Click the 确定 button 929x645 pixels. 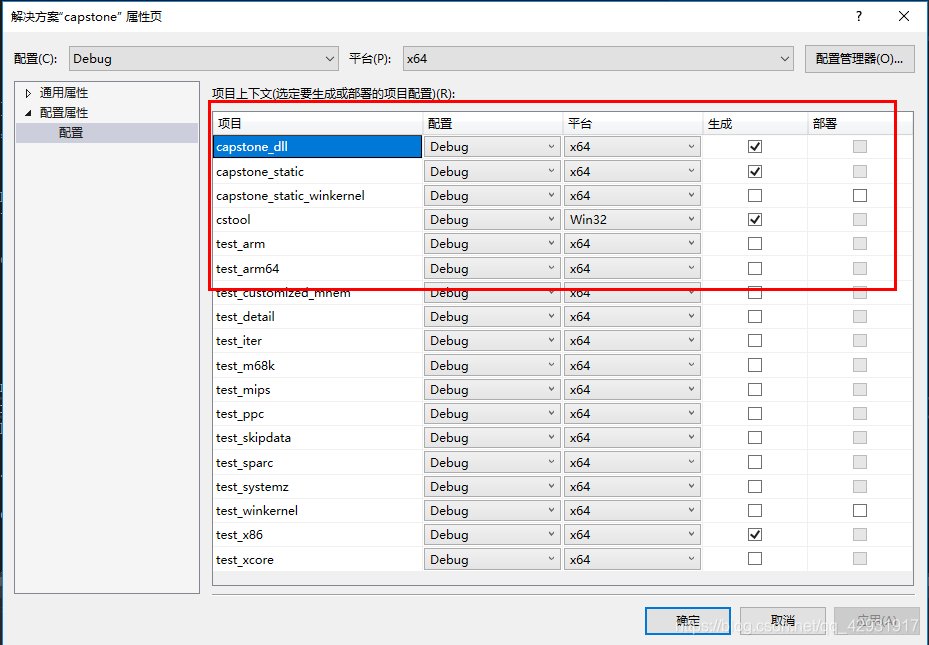[x=687, y=620]
